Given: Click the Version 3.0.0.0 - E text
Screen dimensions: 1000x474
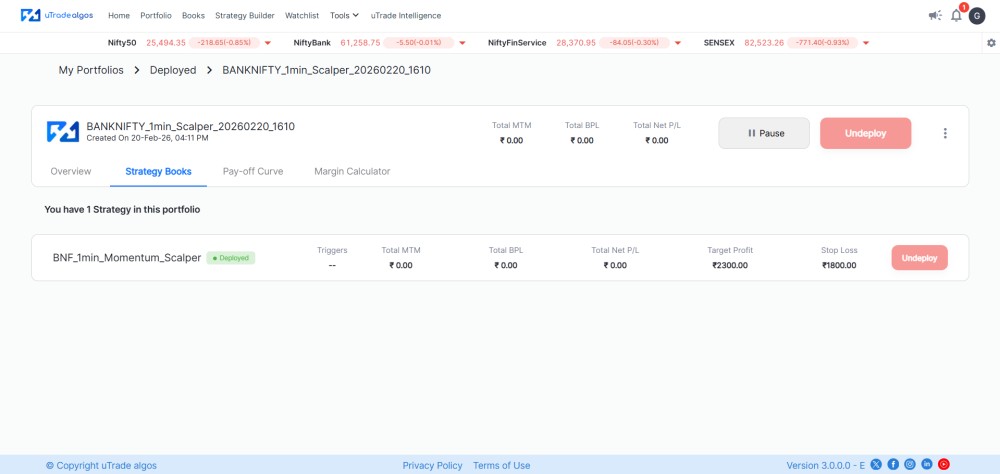Looking at the screenshot, I should pyautogui.click(x=825, y=466).
